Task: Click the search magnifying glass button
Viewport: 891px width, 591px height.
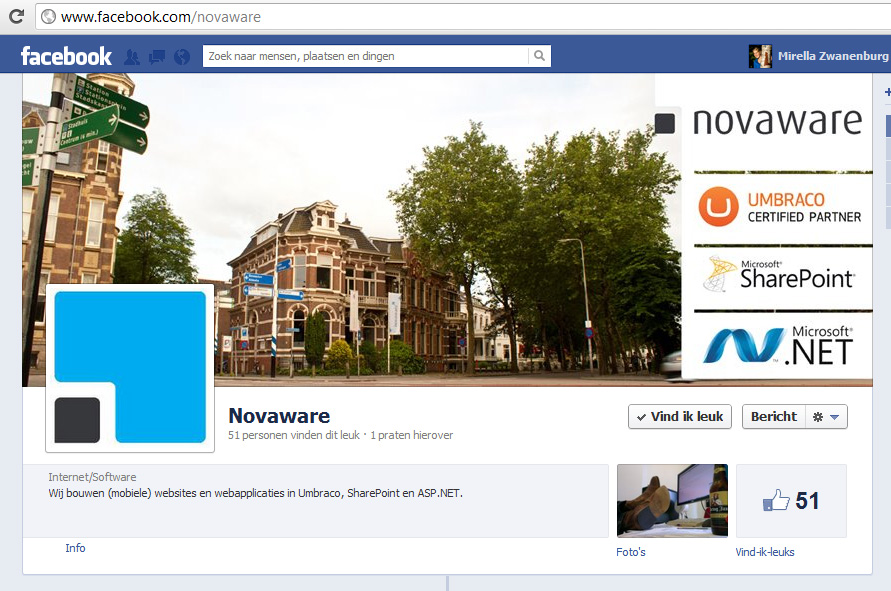Action: coord(539,57)
